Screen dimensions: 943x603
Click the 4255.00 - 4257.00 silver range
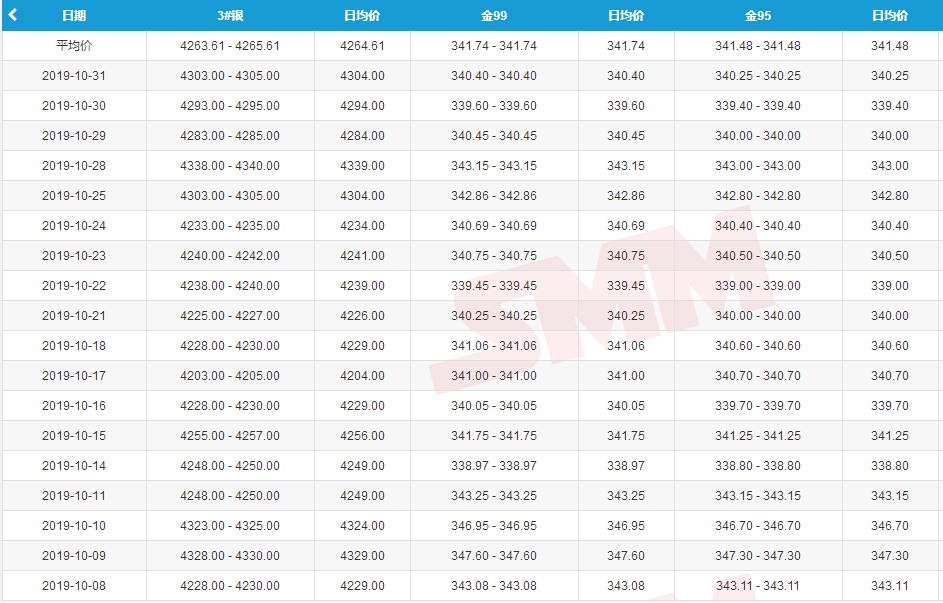click(x=230, y=436)
